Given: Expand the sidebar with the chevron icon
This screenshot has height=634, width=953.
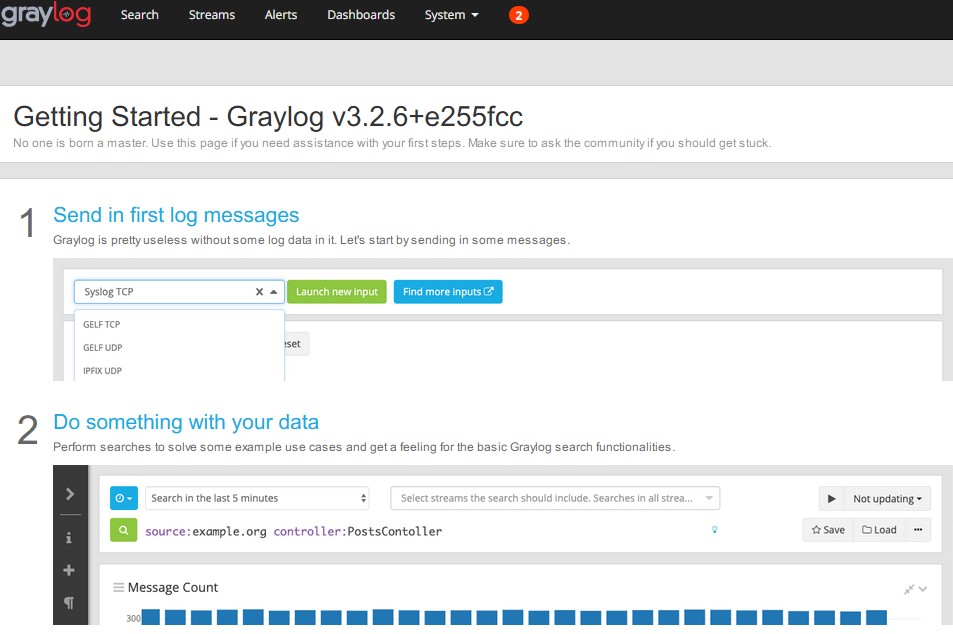Looking at the screenshot, I should pos(70,494).
